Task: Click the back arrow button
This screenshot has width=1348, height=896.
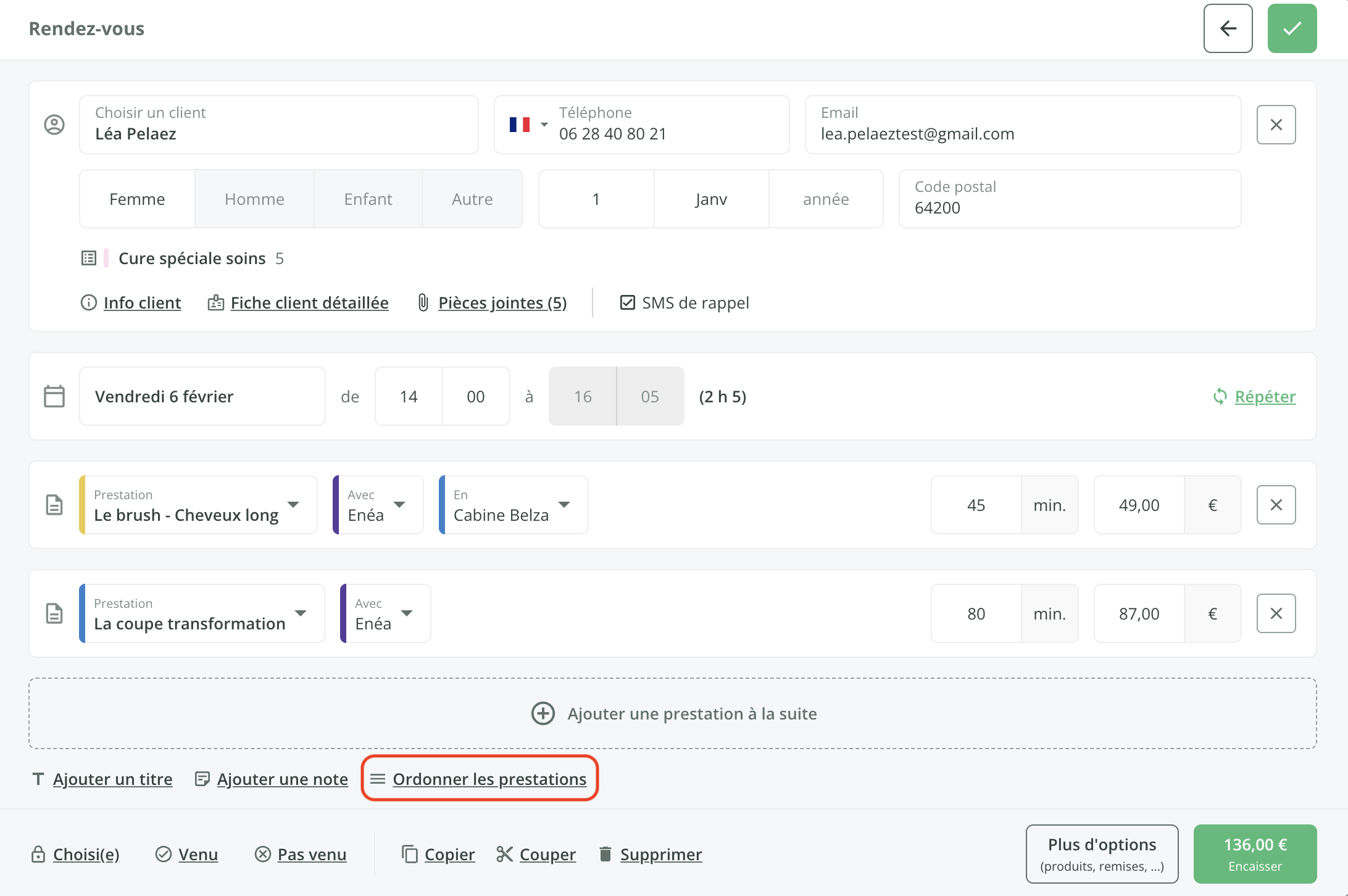Action: click(1228, 28)
